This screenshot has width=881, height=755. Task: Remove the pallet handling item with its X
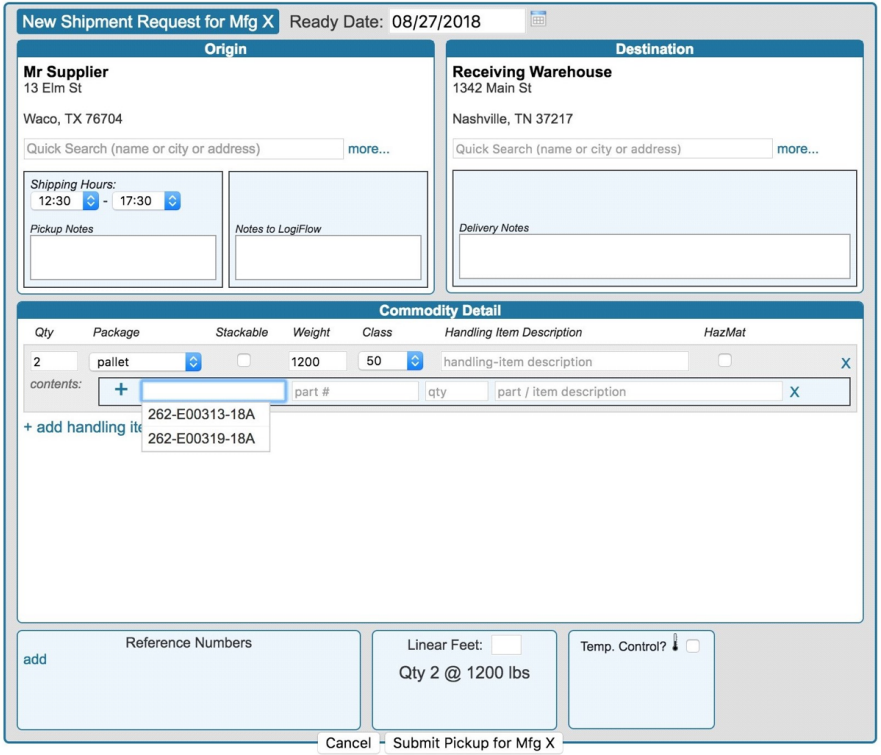click(x=845, y=363)
